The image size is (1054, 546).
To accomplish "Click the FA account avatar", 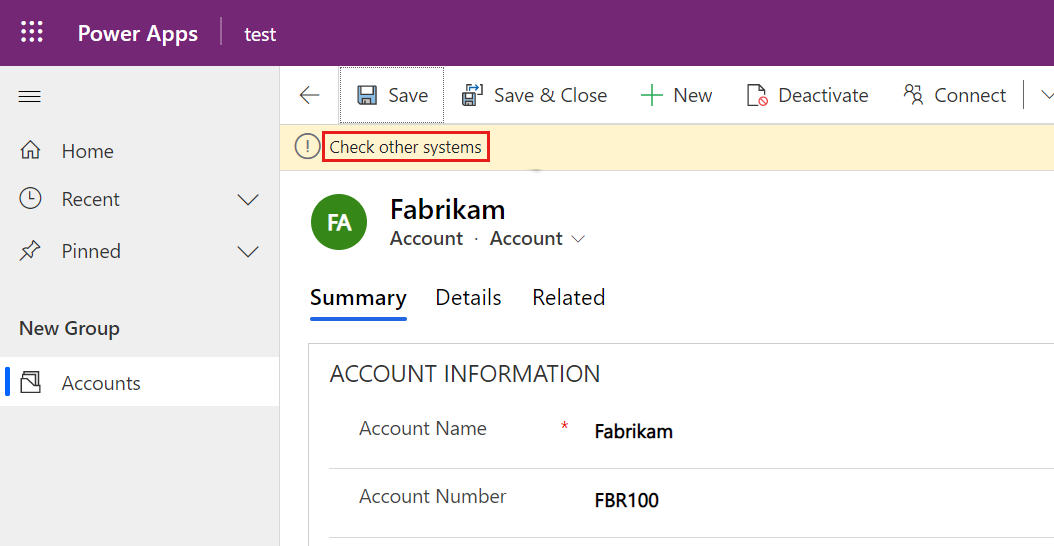I will (339, 222).
